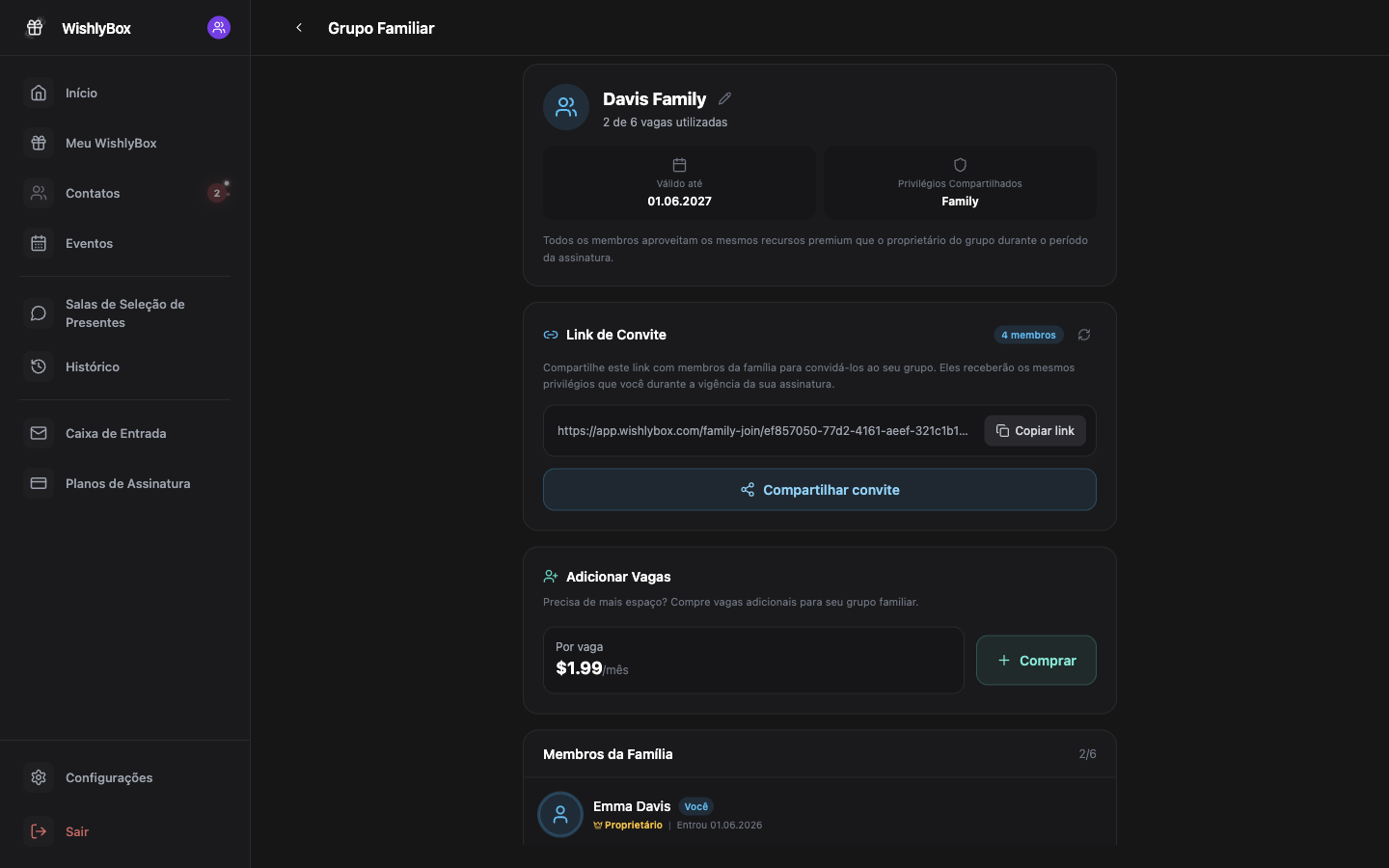Click the Caixa de Entrada envelope icon
Image resolution: width=1389 pixels, height=868 pixels.
coord(39,433)
